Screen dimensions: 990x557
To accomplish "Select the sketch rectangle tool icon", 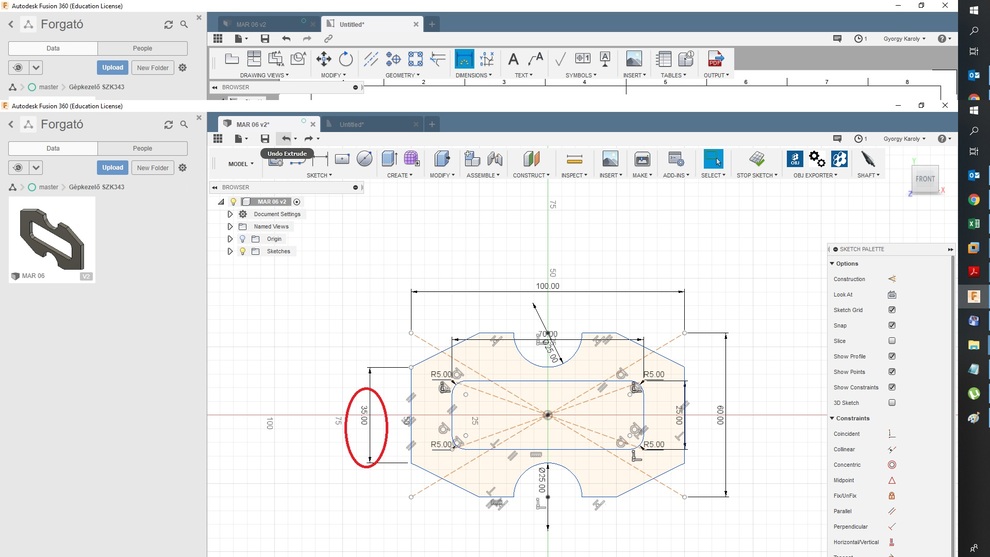I will (342, 159).
